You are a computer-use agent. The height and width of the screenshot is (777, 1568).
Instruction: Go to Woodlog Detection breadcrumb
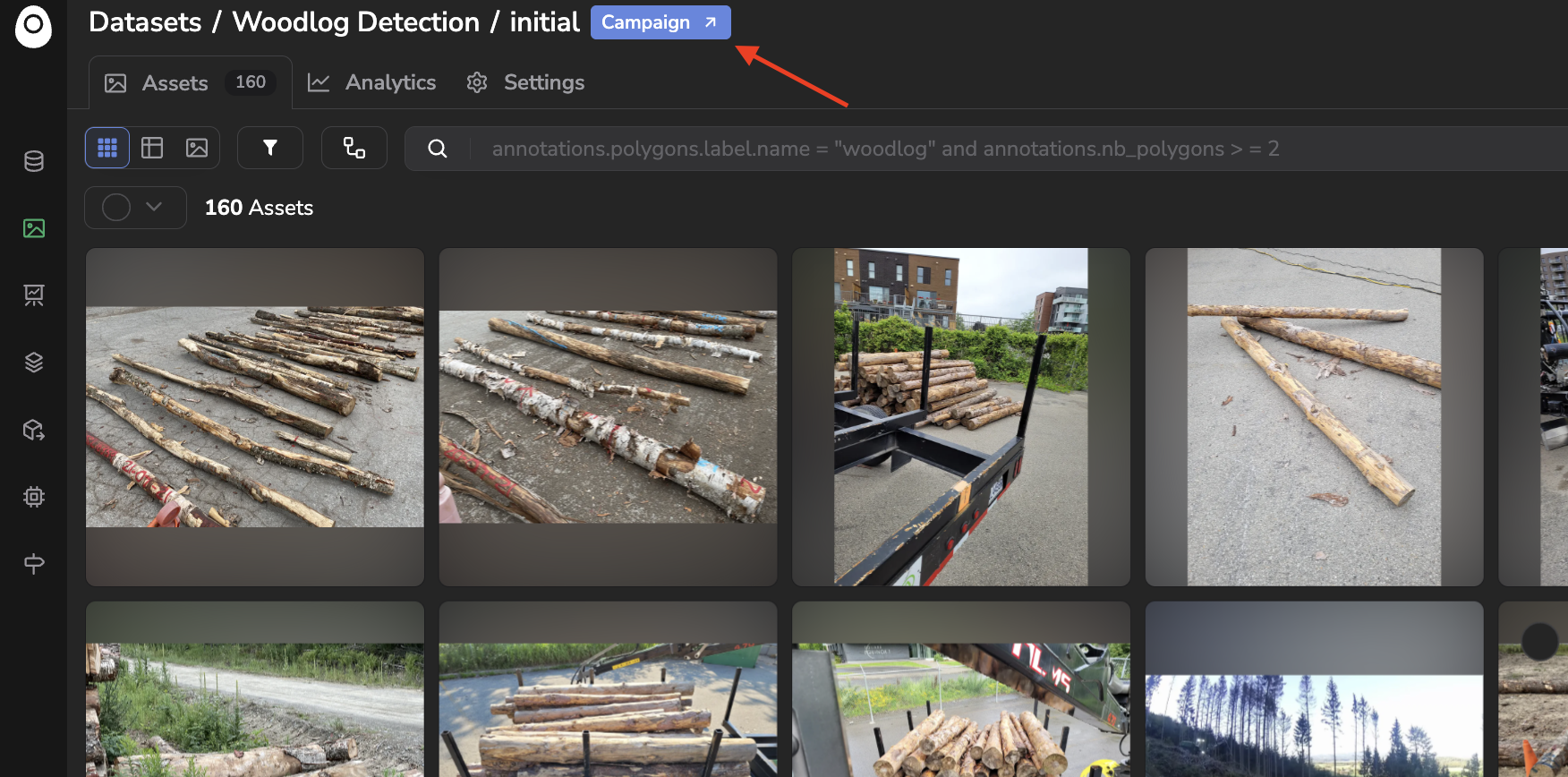(x=356, y=22)
